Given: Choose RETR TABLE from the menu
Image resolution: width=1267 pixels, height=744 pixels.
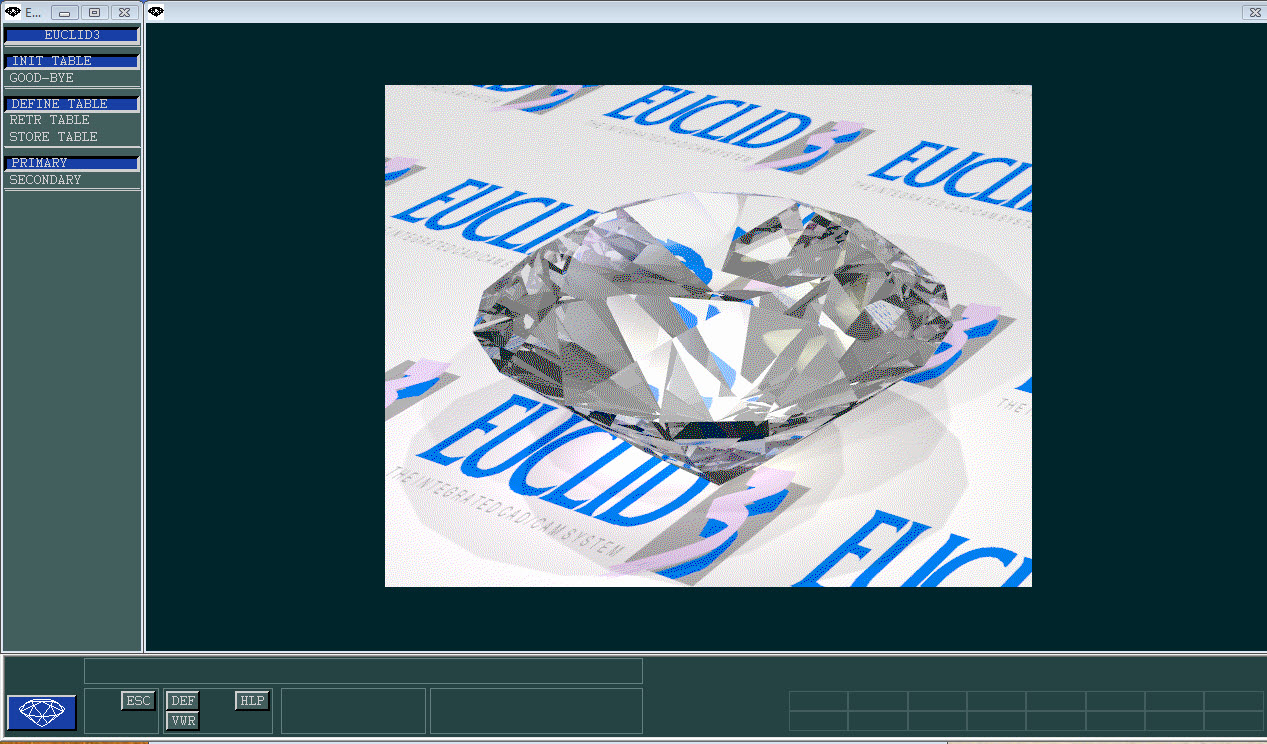Looking at the screenshot, I should 72,120.
